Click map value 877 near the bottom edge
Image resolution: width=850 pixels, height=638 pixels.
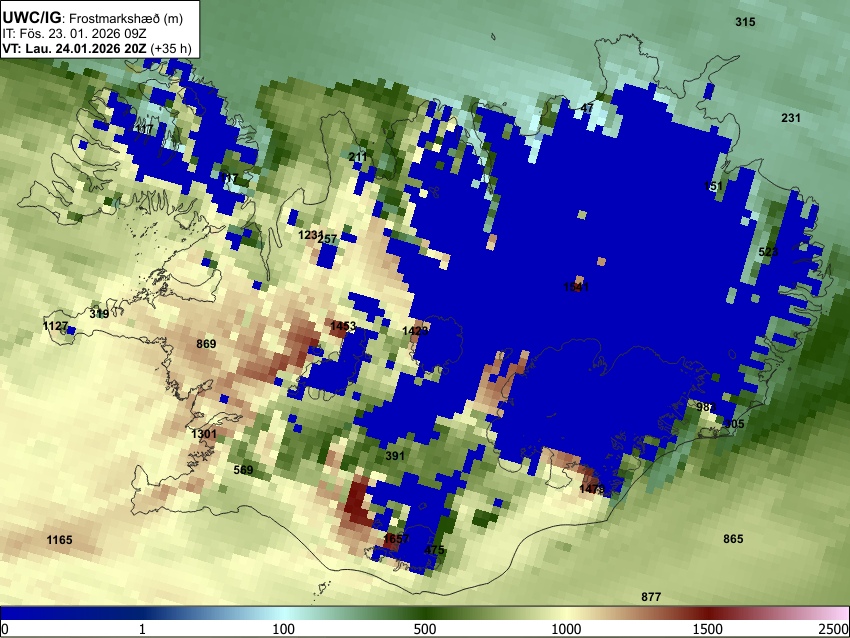coord(651,597)
